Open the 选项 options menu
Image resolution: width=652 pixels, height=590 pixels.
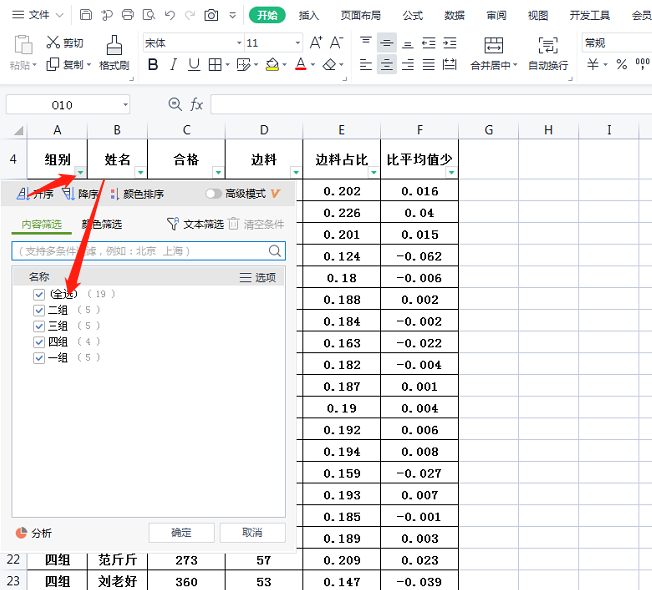257,277
